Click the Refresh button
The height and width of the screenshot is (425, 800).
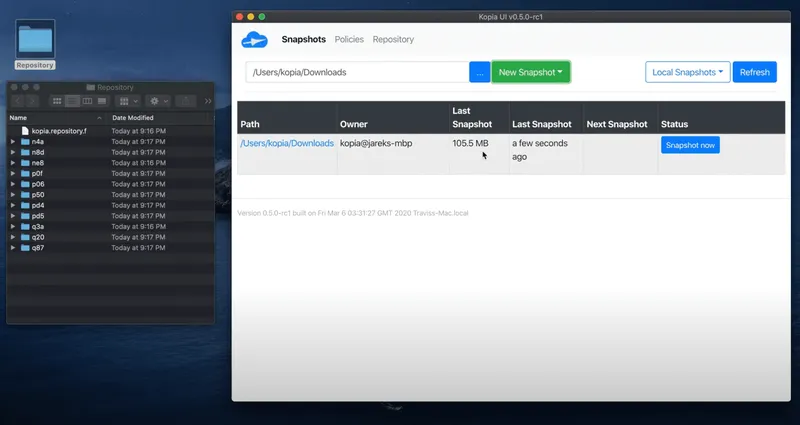(755, 72)
